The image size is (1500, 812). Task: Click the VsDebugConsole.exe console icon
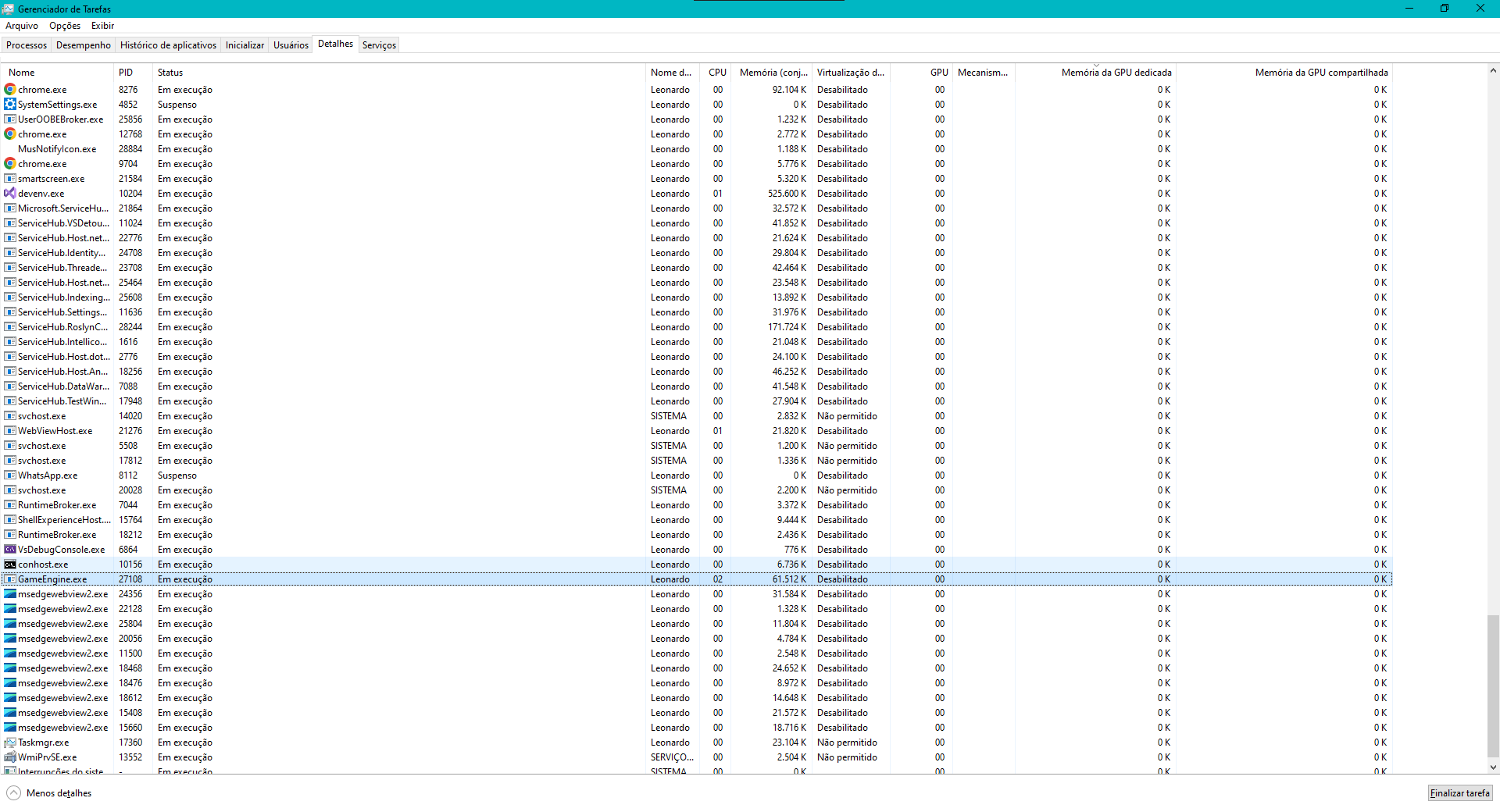(x=10, y=549)
